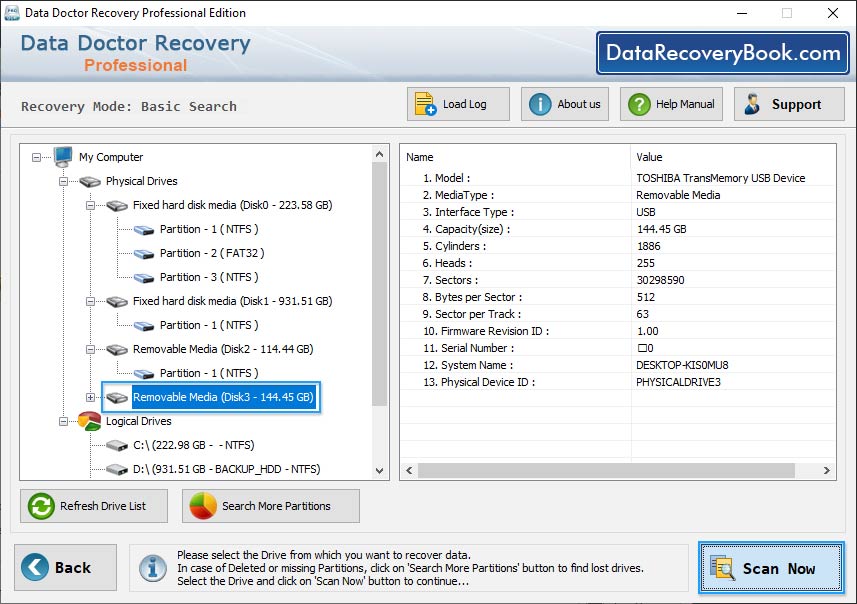Click the My Computer icon in the tree
Image resolution: width=857 pixels, height=604 pixels.
click(x=59, y=157)
